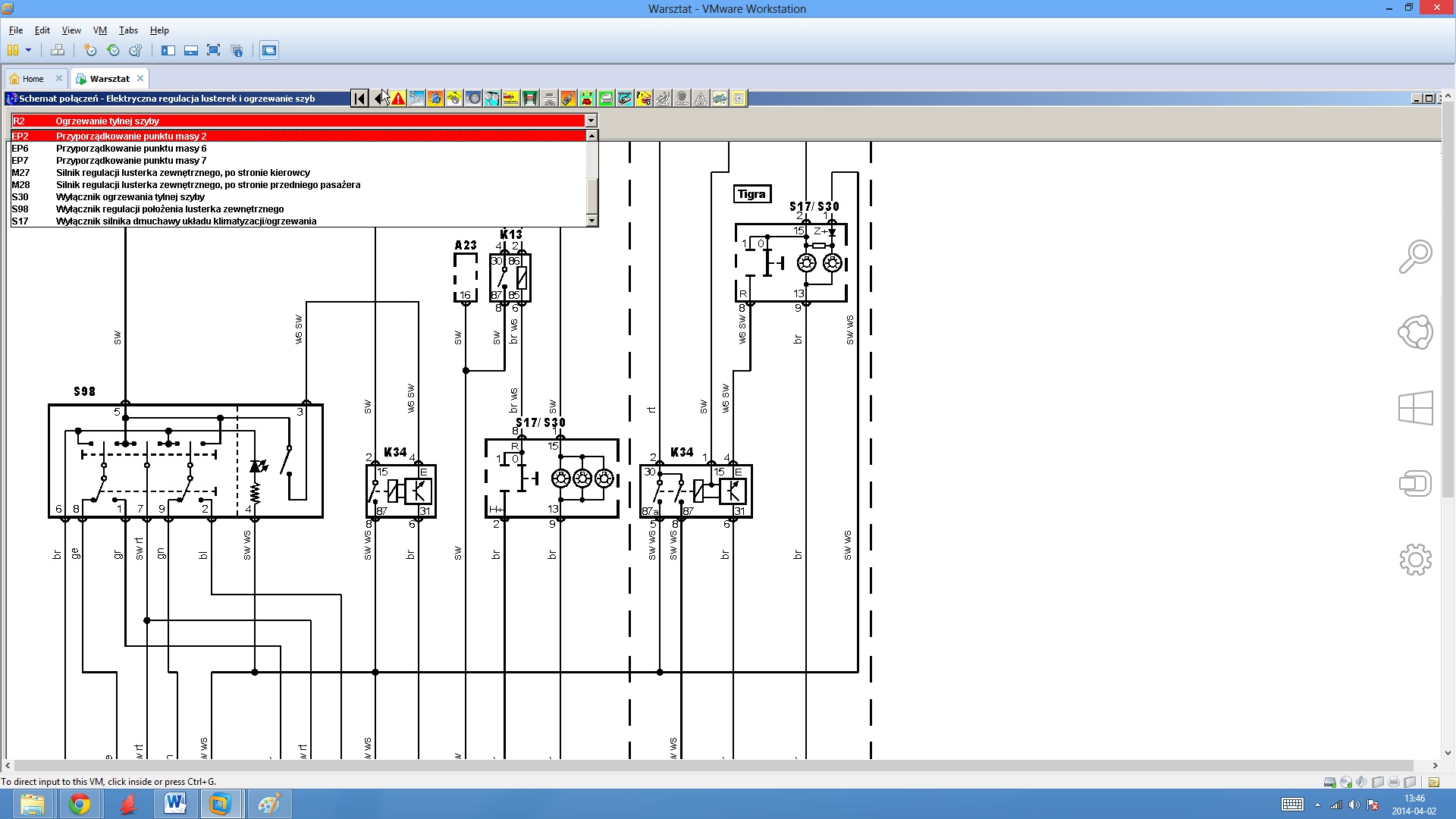Switch to the Warsztat tab

[109, 79]
